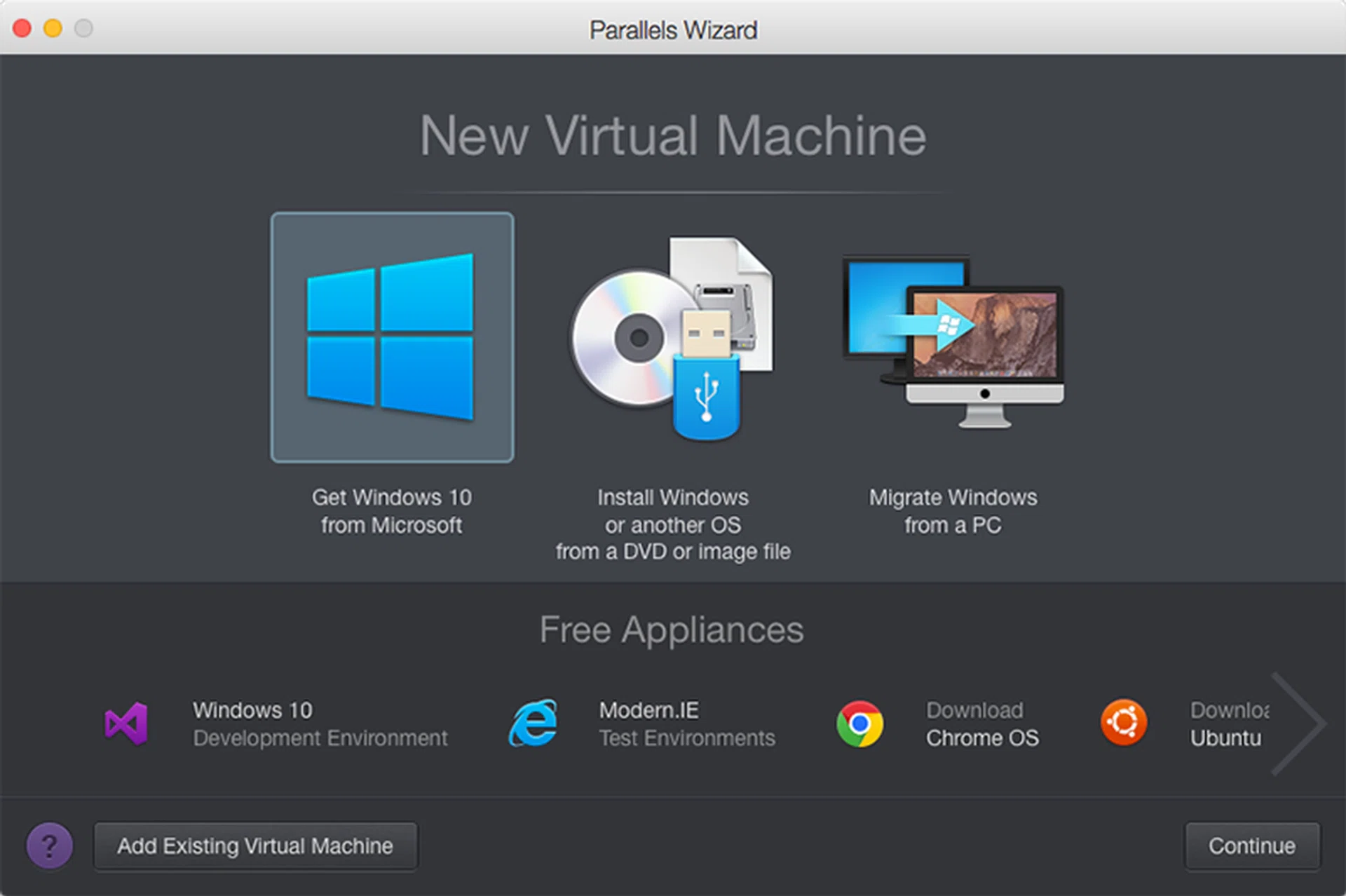Screen dimensions: 1346x896
Task: Click 'Install Windows or another OS' caption
Action: (x=672, y=524)
